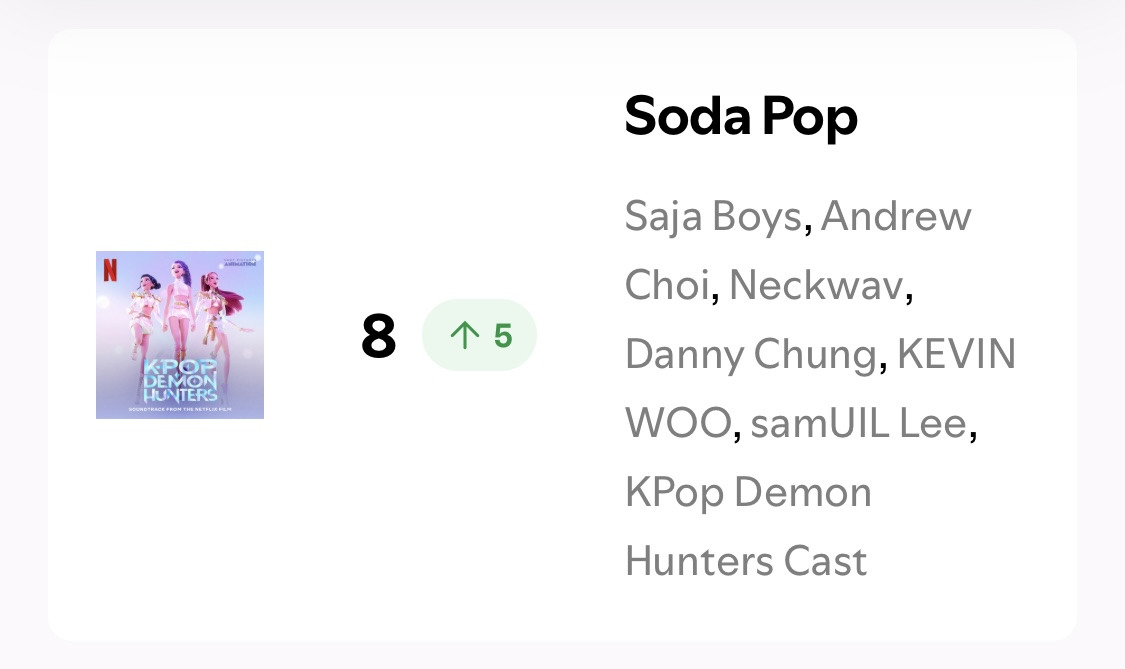The height and width of the screenshot is (669, 1125).
Task: Click the word KEVIN in artist list
Action: (956, 354)
